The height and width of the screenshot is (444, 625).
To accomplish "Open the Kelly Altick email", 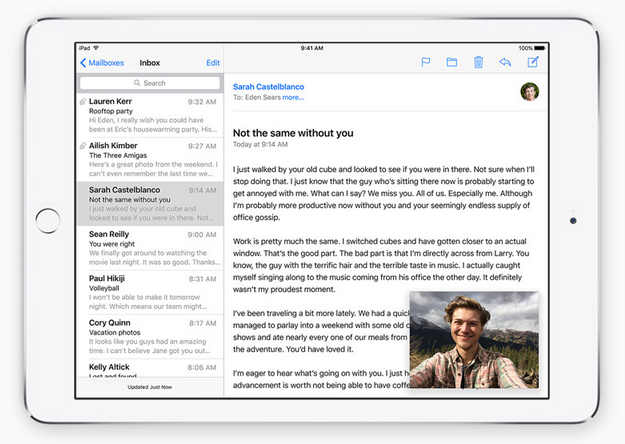I will tap(150, 368).
